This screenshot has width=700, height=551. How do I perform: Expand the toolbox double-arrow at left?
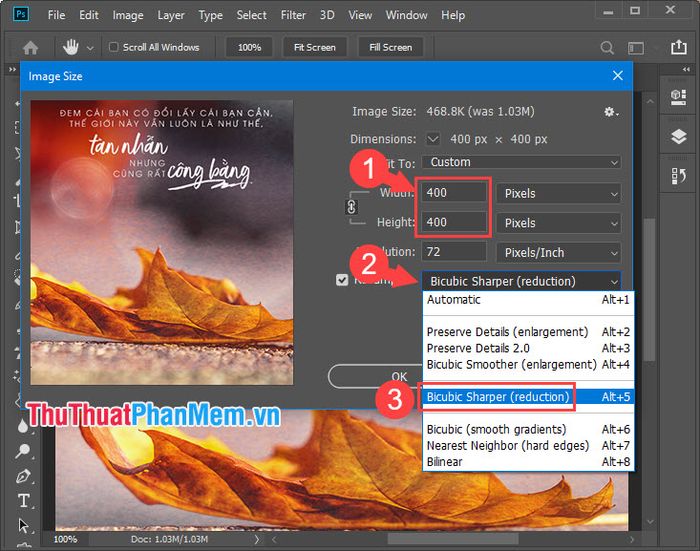(x=12, y=70)
